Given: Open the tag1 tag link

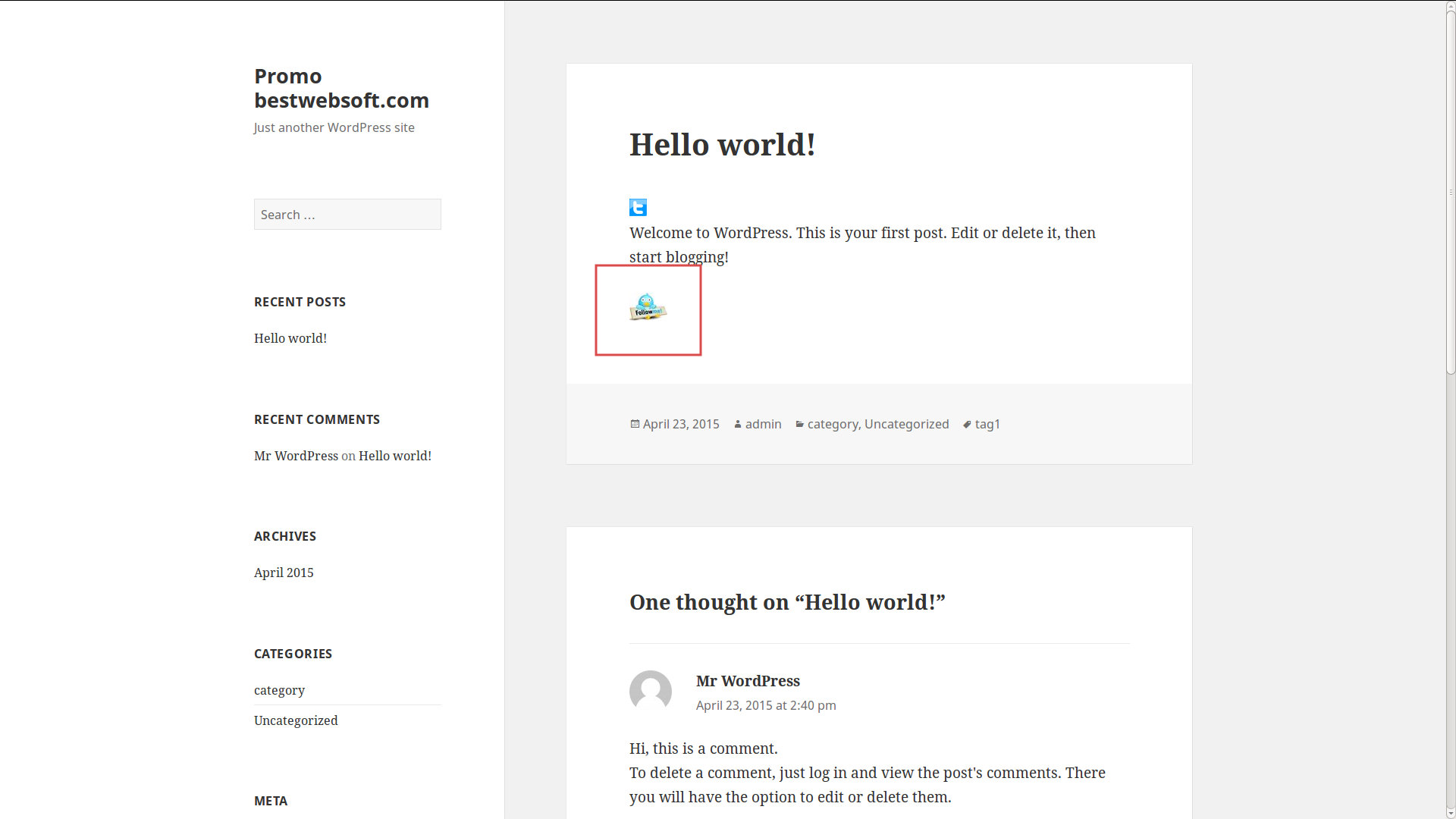Looking at the screenshot, I should tap(987, 424).
